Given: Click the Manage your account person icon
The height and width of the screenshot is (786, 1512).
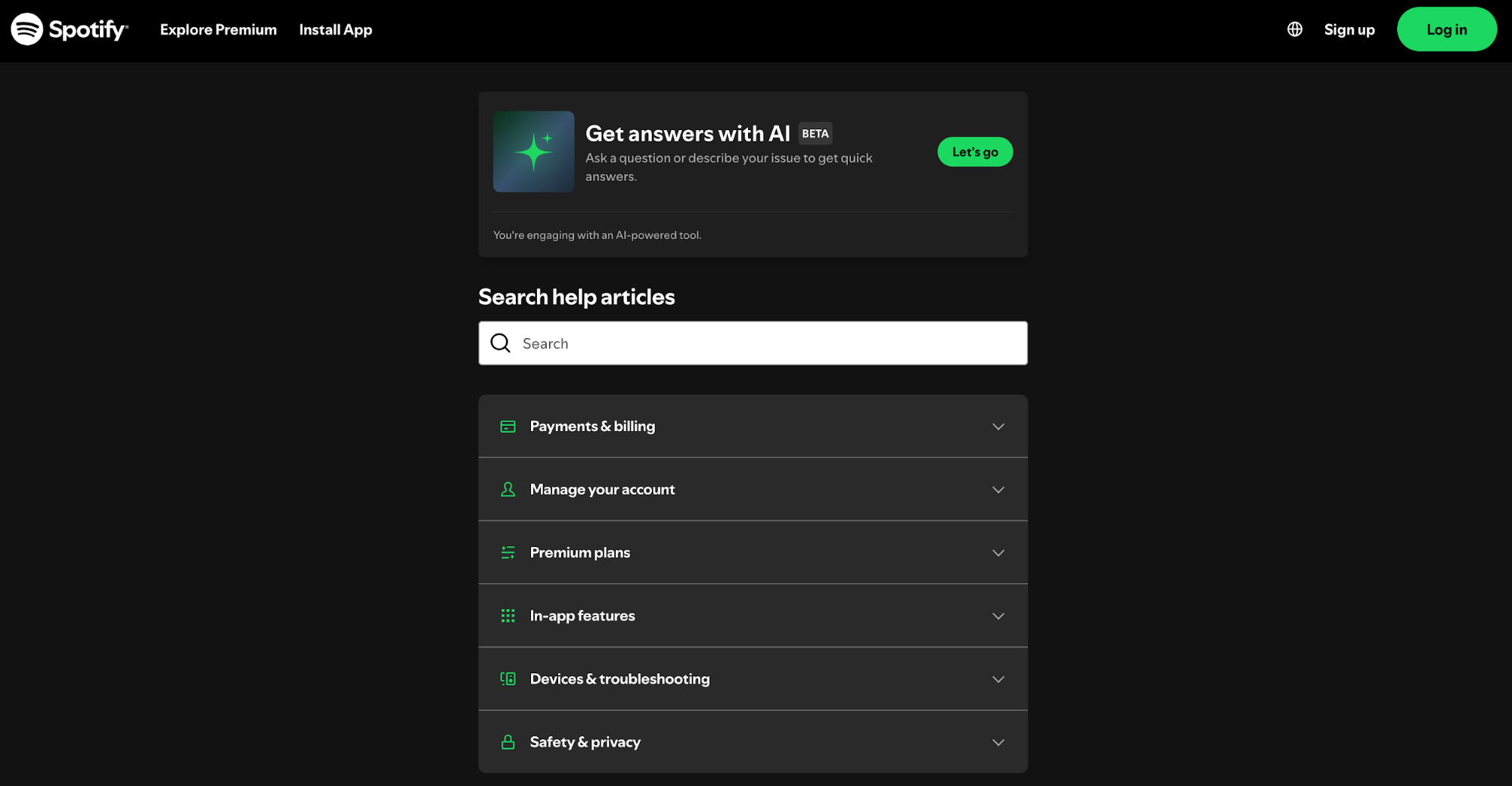Looking at the screenshot, I should click(508, 489).
